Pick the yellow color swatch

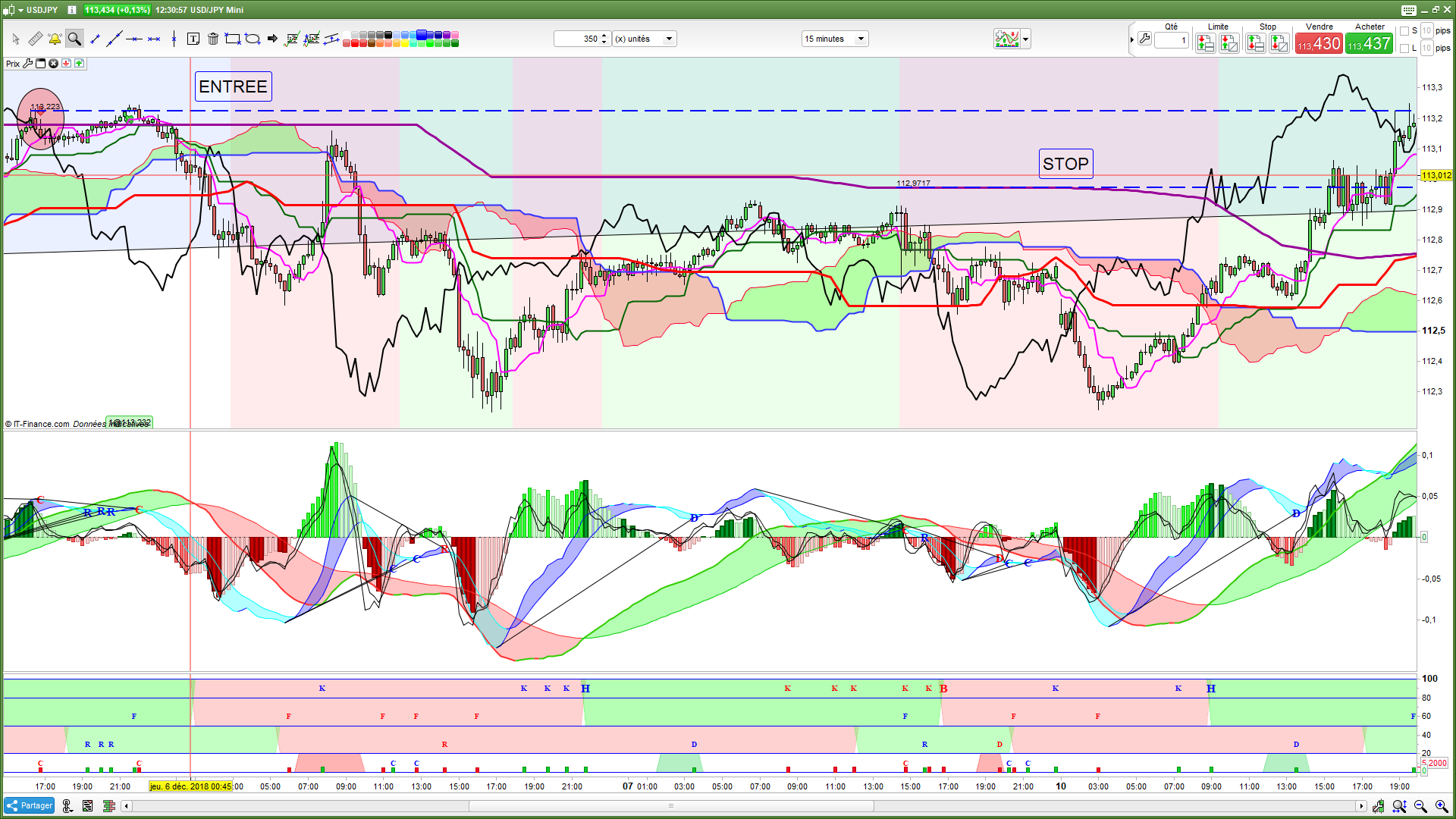405,43
